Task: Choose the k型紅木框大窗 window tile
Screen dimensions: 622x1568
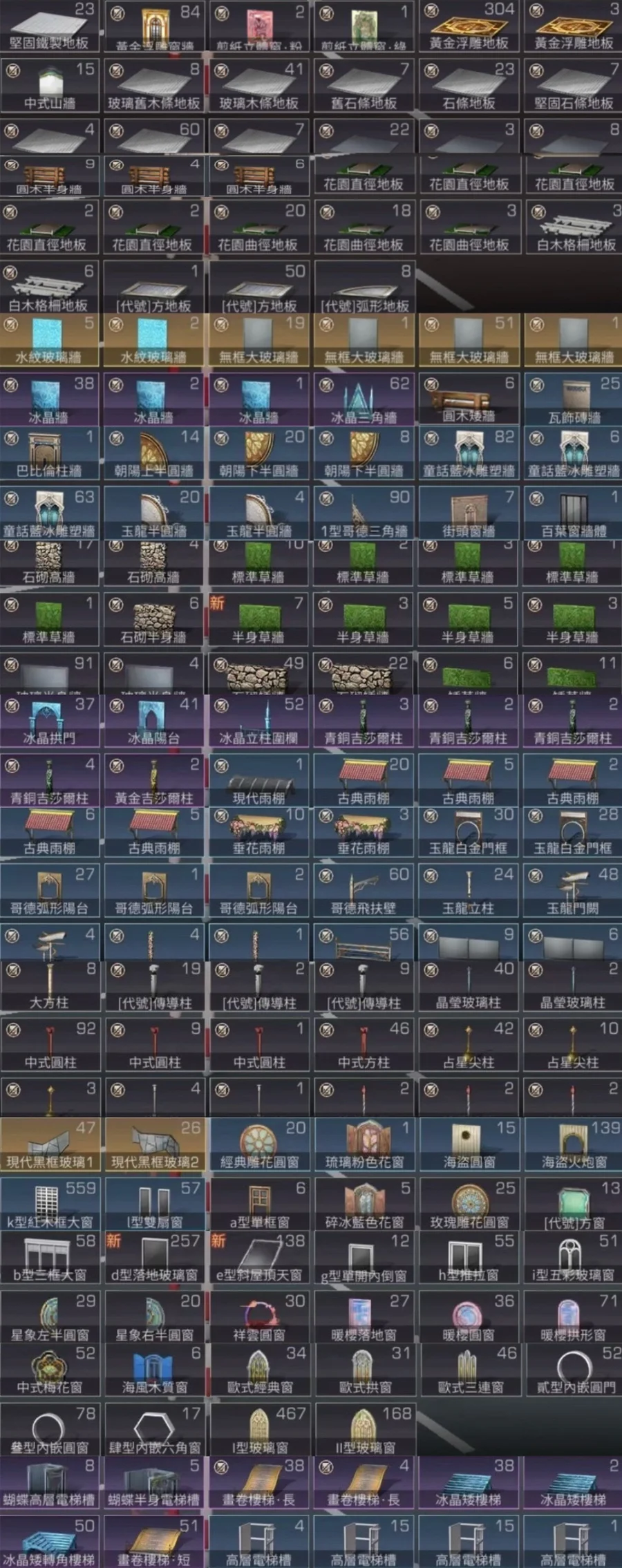Action: coord(50,1205)
